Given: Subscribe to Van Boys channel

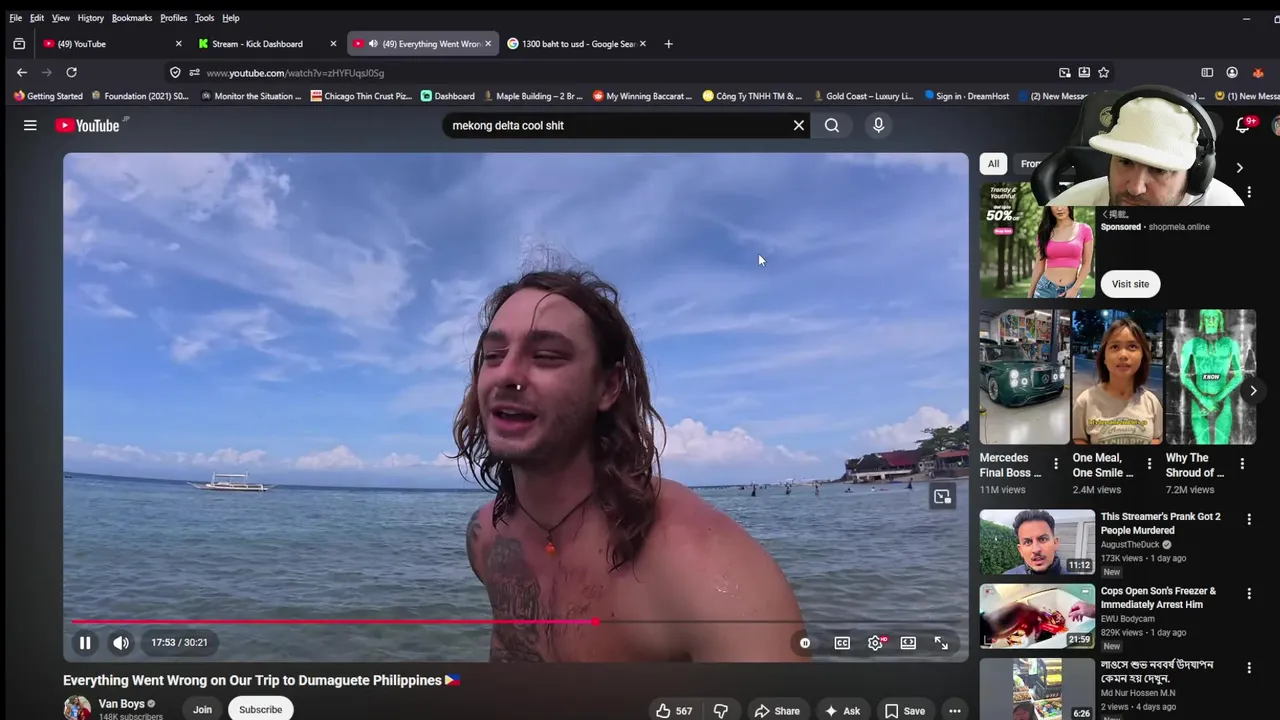Looking at the screenshot, I should pos(260,709).
